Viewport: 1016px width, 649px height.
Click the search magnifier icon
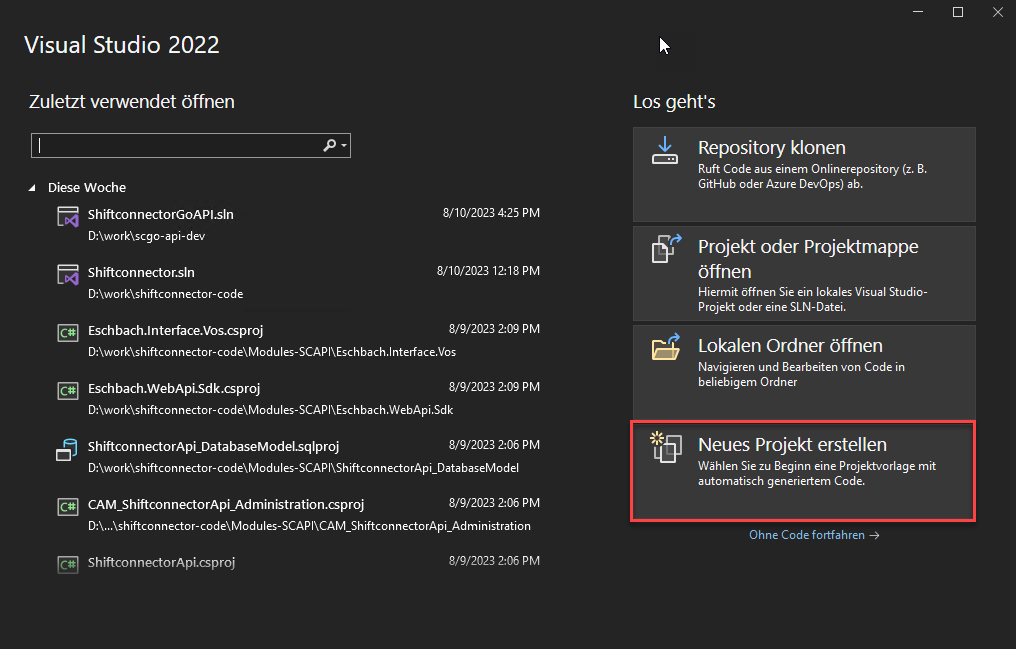click(x=329, y=145)
